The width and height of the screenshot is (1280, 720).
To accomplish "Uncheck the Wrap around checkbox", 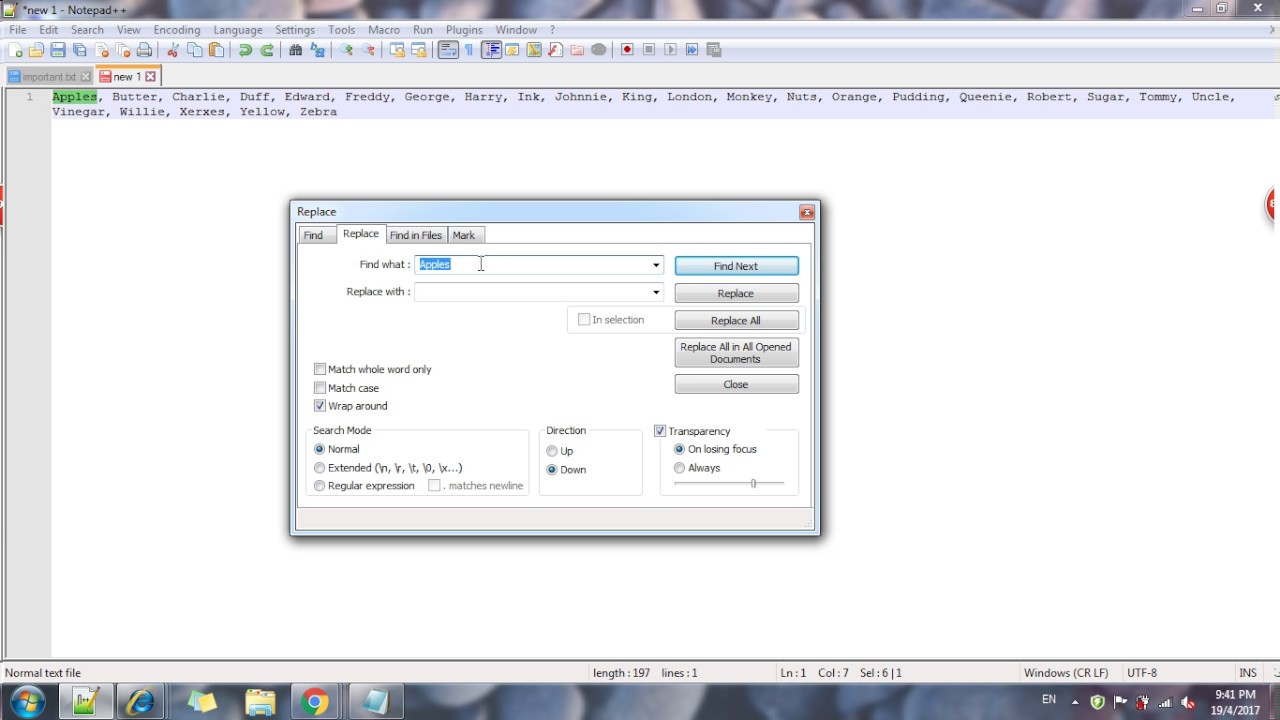I will (320, 406).
